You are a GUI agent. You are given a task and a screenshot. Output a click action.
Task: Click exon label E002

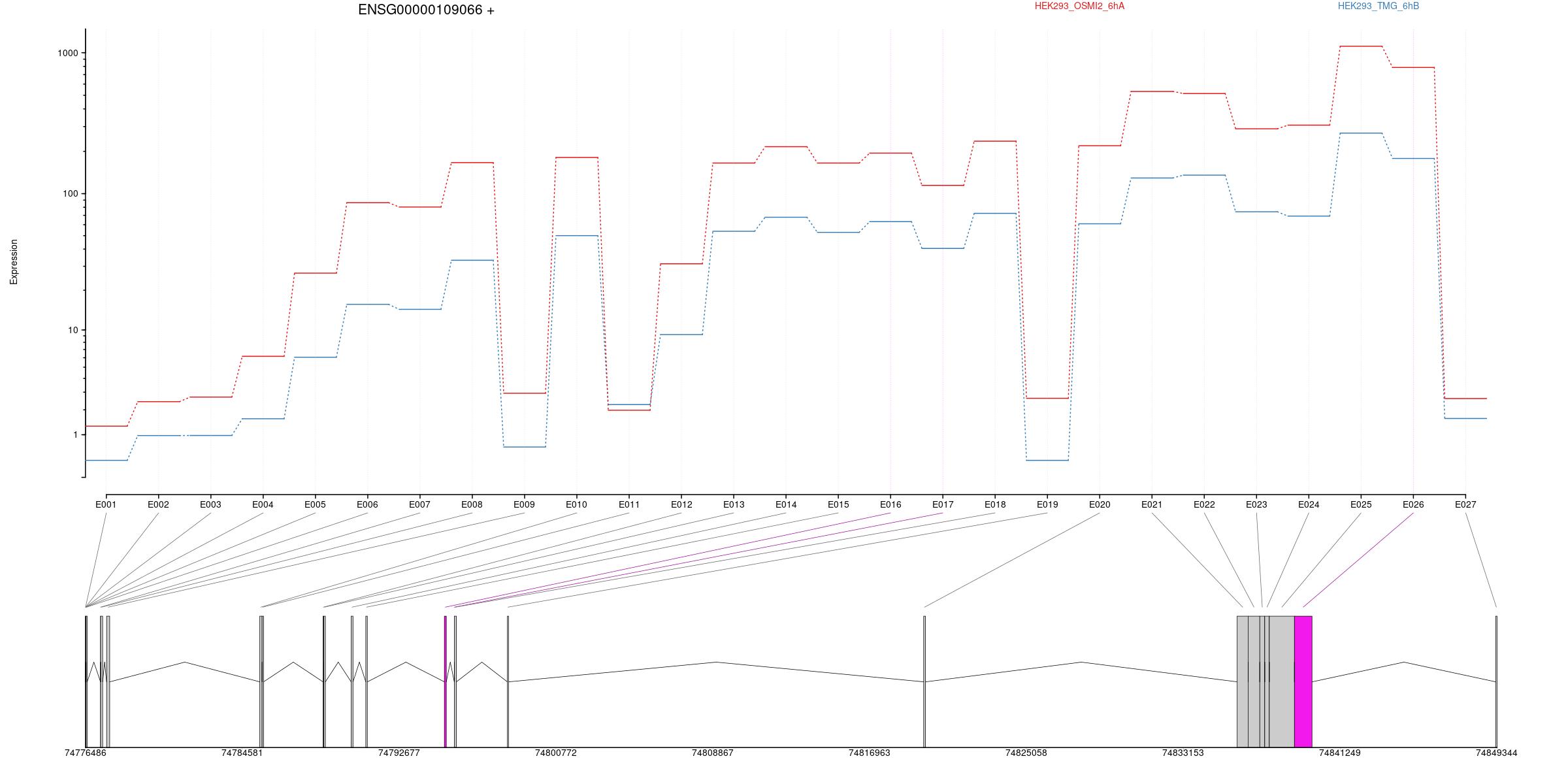[158, 505]
